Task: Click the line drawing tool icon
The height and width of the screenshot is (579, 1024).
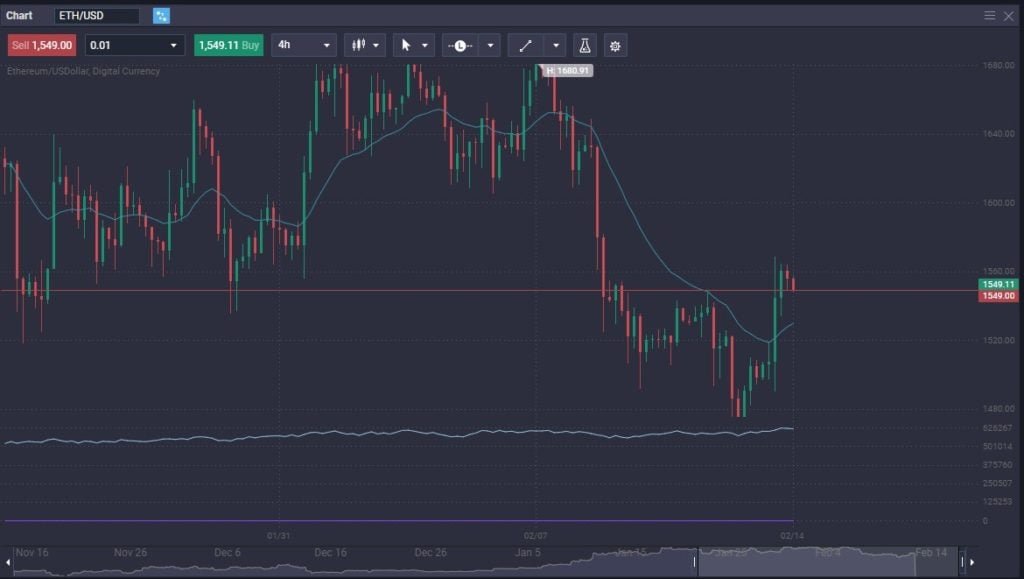Action: pyautogui.click(x=525, y=45)
